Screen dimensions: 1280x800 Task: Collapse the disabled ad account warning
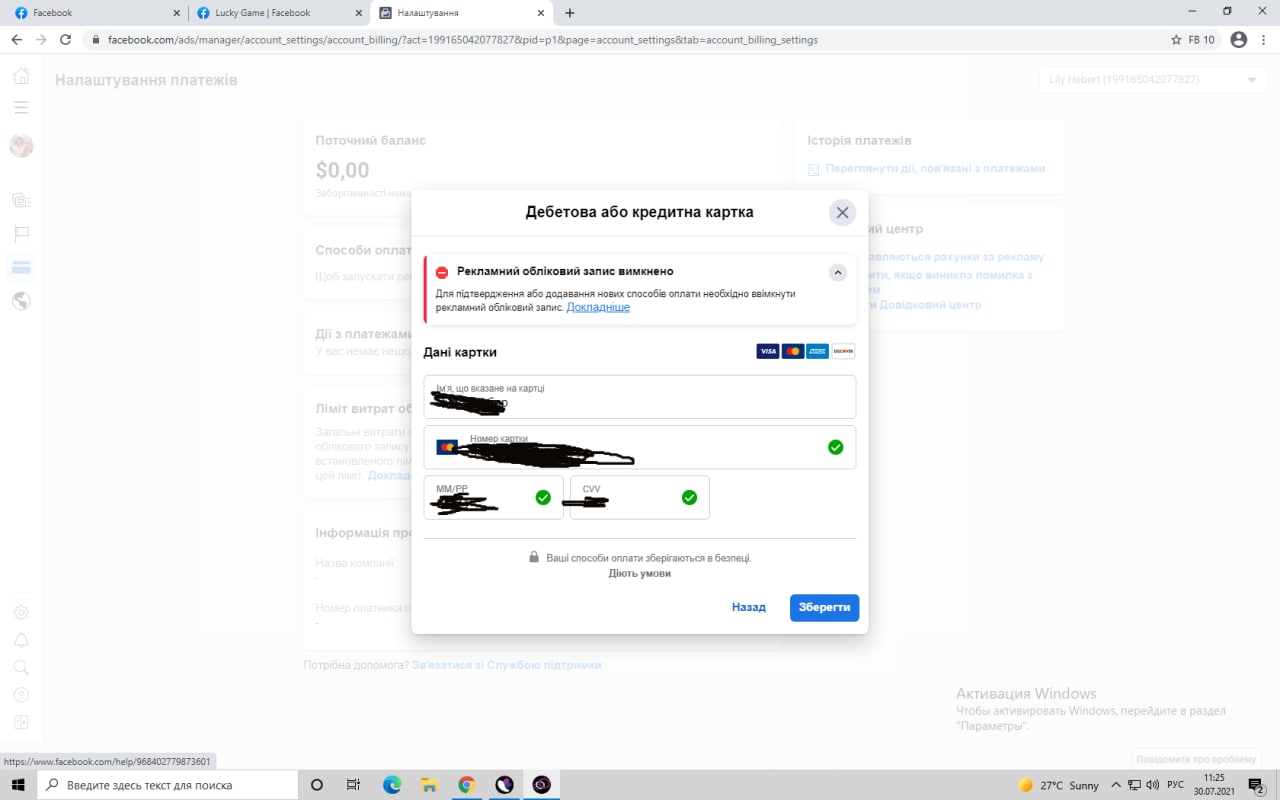[x=838, y=272]
